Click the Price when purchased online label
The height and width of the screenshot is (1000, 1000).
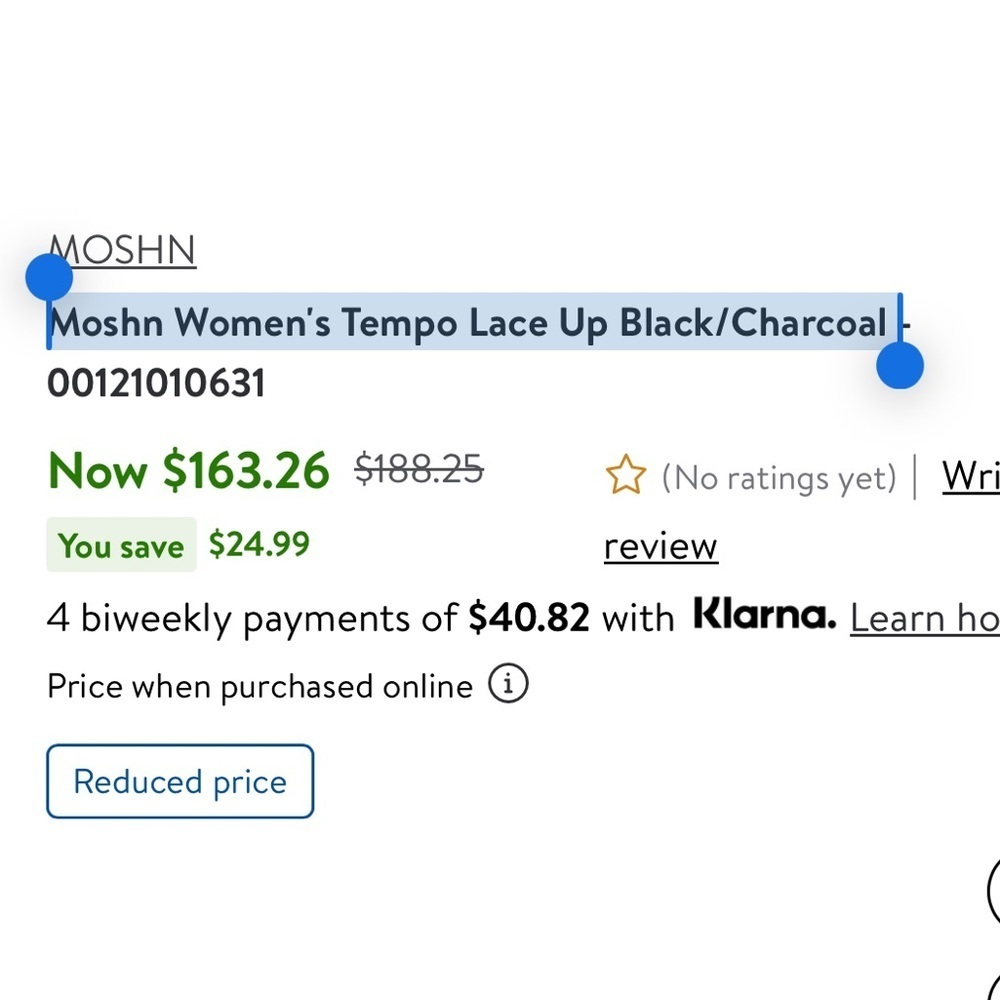click(x=260, y=687)
